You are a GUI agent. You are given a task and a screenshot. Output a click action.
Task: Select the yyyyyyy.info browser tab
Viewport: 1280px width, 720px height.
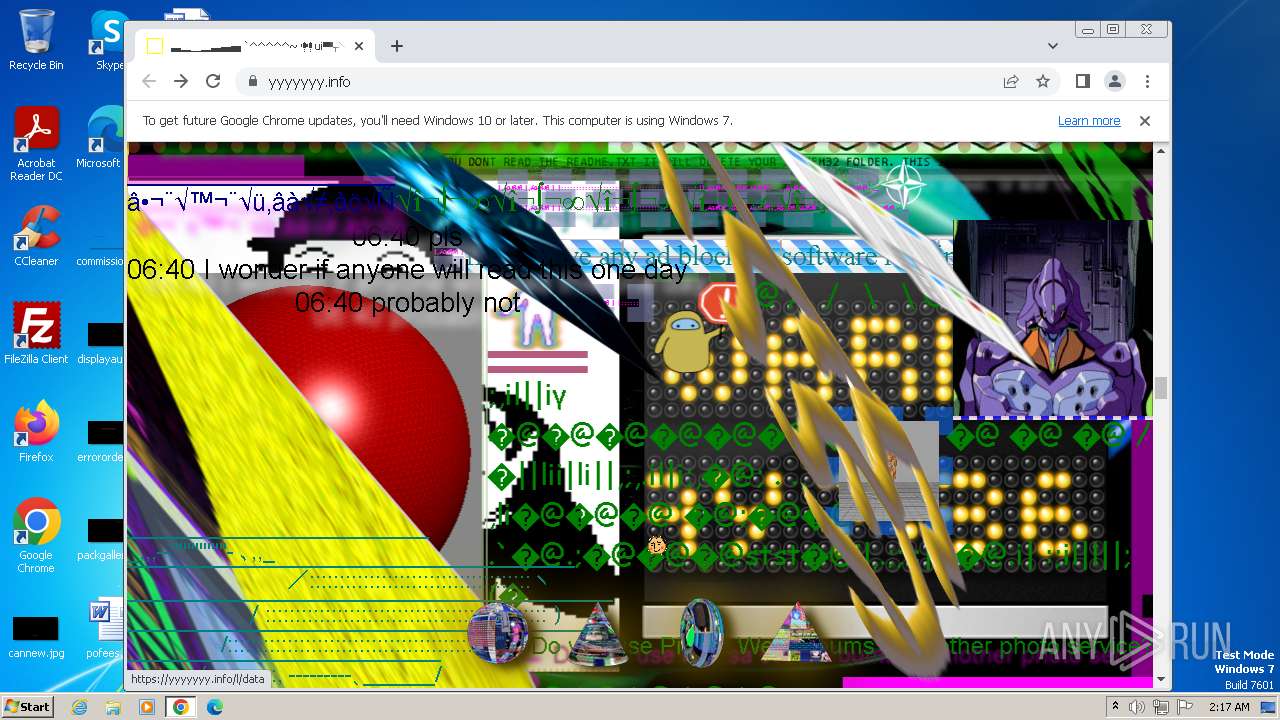[255, 46]
